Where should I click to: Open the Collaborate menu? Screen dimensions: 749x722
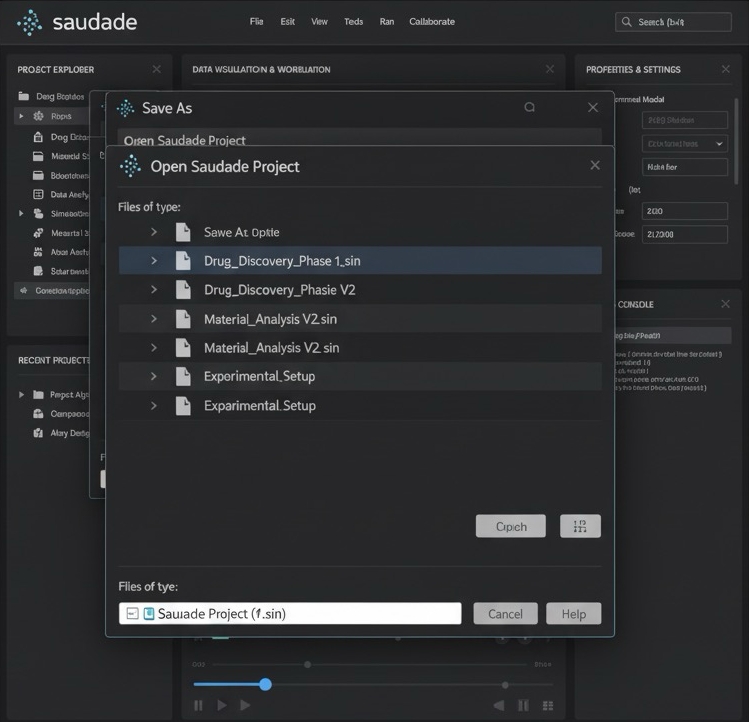coord(431,22)
